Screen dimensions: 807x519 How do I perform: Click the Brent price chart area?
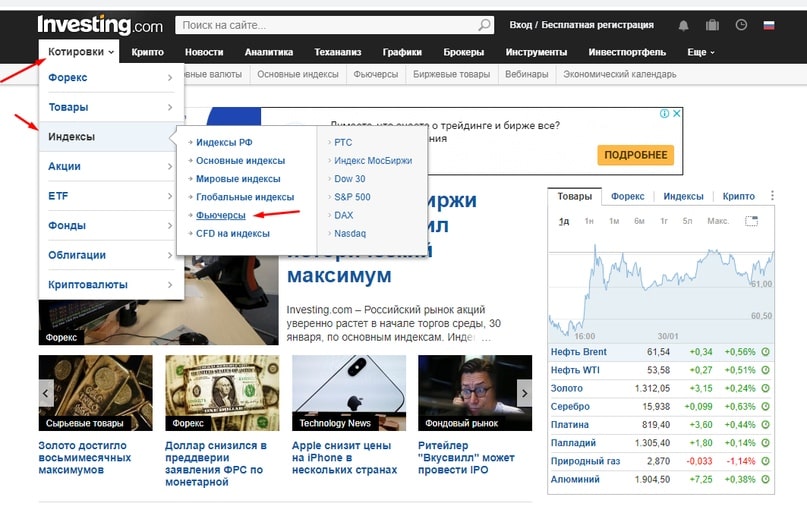click(661, 288)
